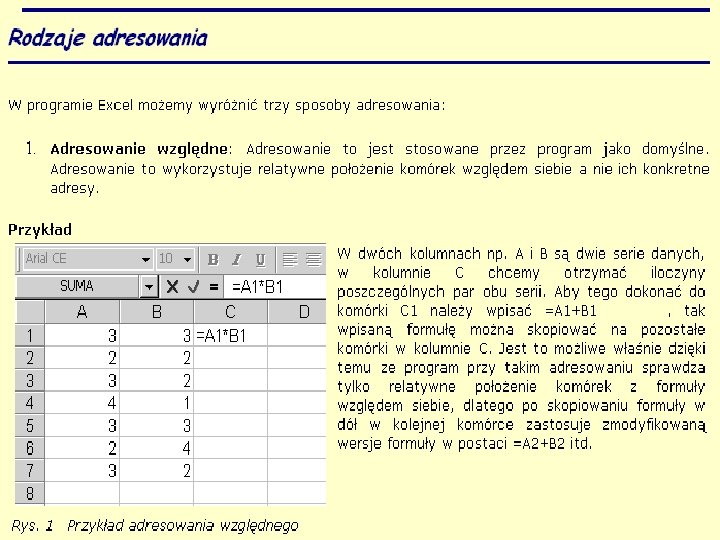Click the Rodzaje adresowania heading
The image size is (720, 540).
[x=108, y=38]
